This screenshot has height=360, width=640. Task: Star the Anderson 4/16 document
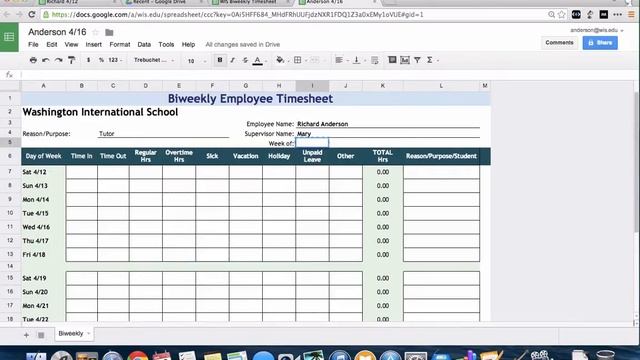(x=96, y=32)
